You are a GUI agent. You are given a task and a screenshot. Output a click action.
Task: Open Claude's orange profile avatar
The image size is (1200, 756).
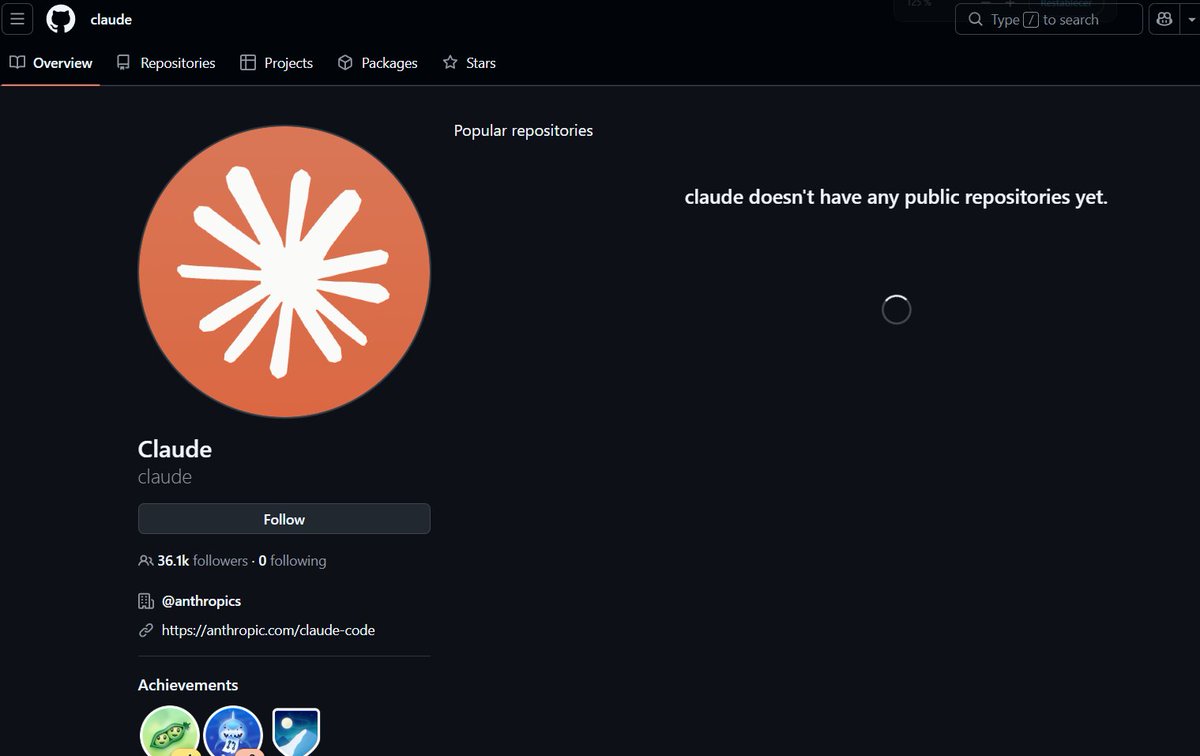coord(284,271)
